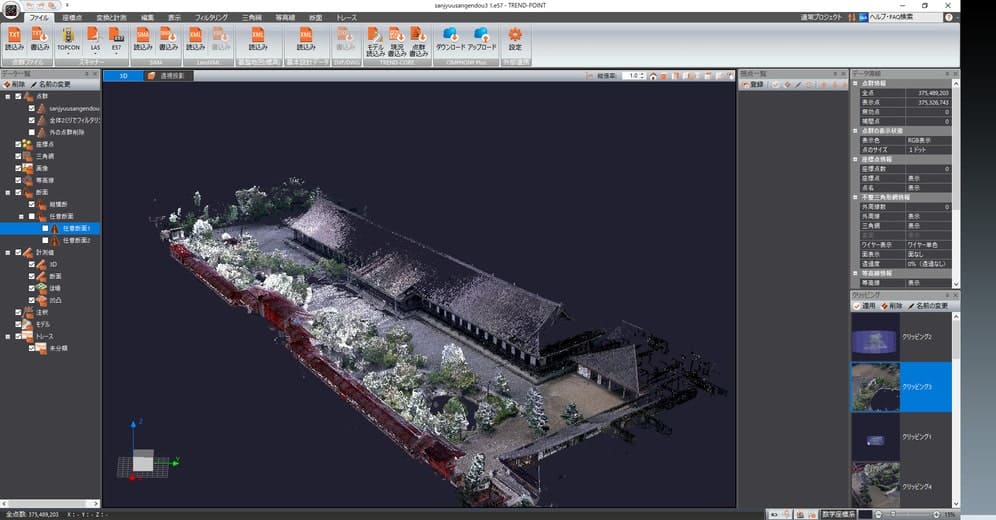Uncheck the 三角網 layer checkbox
This screenshot has width=996, height=520.
[19, 156]
